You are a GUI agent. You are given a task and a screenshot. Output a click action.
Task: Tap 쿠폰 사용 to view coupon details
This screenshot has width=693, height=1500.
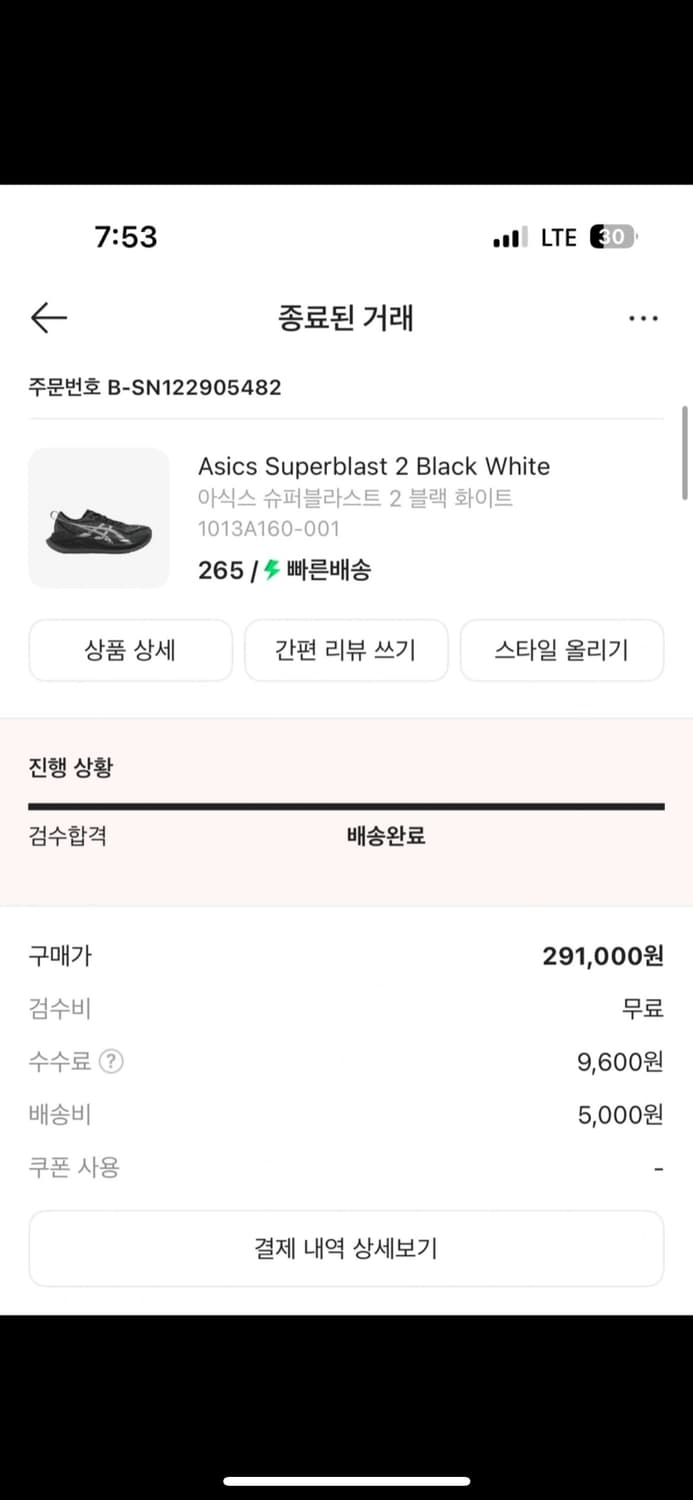(75, 1167)
